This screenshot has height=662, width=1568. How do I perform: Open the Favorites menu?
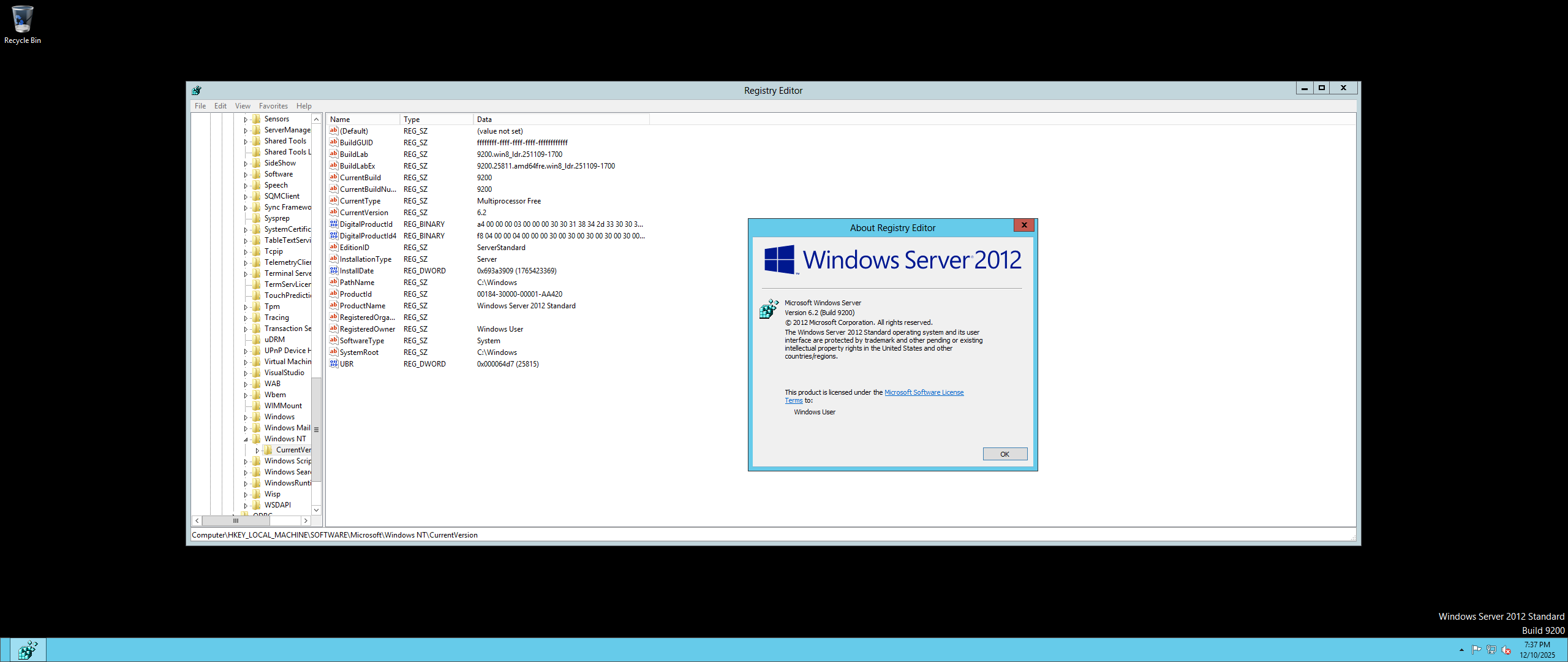[x=273, y=106]
